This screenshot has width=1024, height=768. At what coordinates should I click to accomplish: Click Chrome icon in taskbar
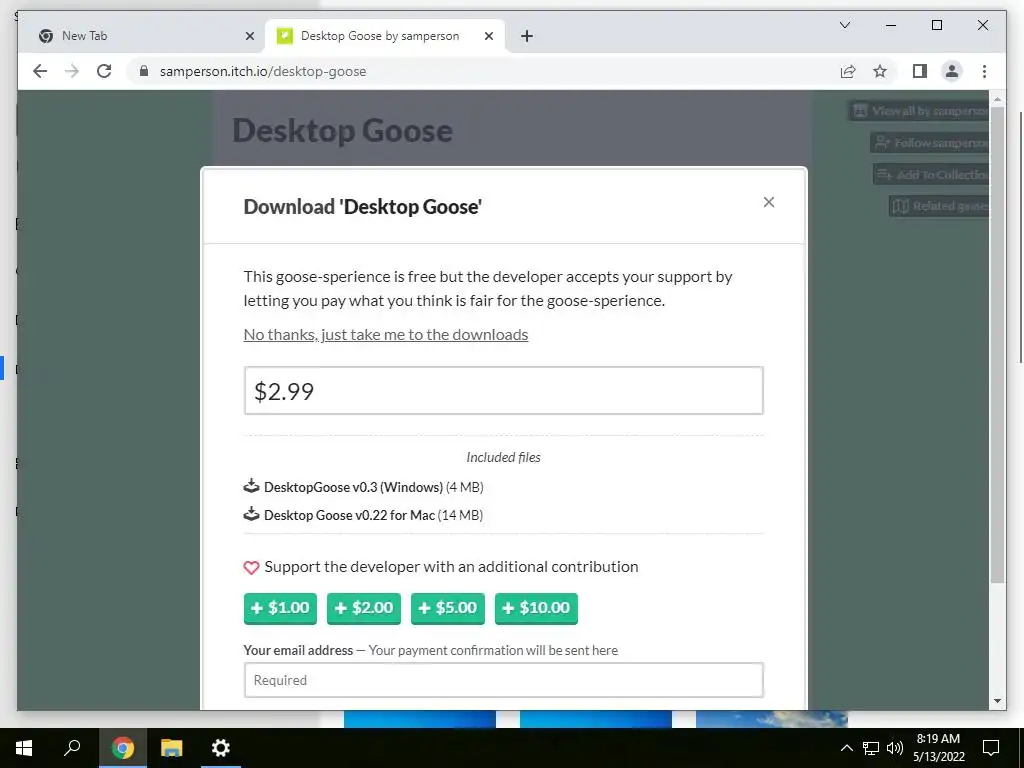click(x=123, y=748)
